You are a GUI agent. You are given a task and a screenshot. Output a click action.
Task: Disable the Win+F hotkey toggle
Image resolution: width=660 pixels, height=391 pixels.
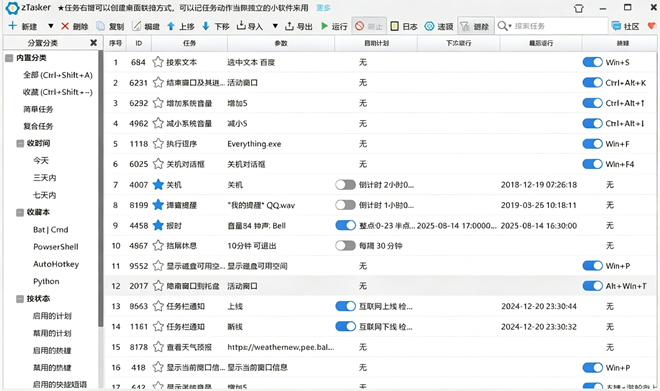pyautogui.click(x=592, y=144)
